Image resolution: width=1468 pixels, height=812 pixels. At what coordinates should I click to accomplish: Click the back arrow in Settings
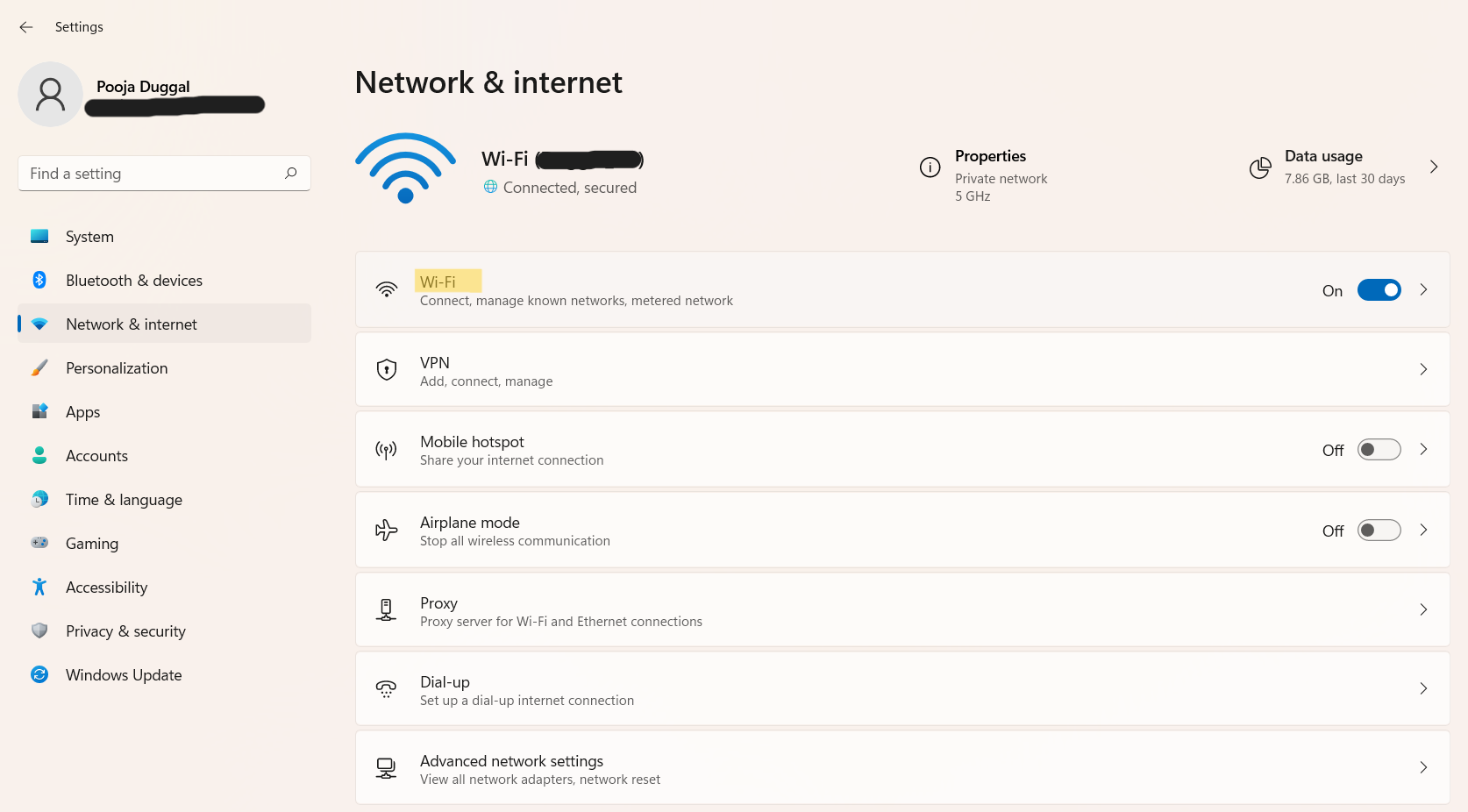point(26,27)
